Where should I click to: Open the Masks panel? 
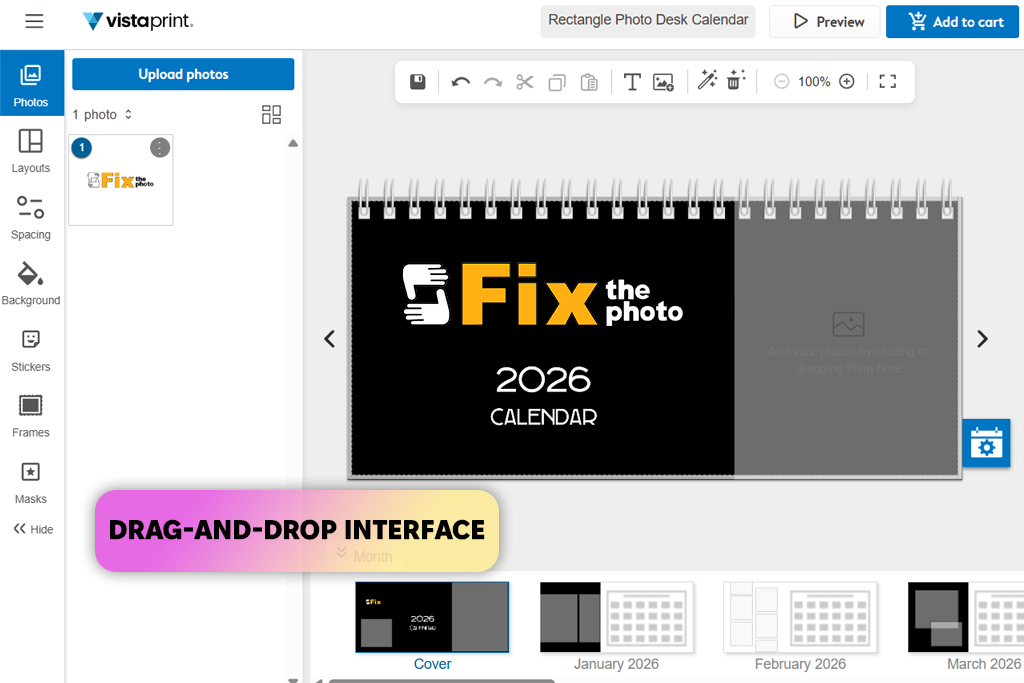31,483
